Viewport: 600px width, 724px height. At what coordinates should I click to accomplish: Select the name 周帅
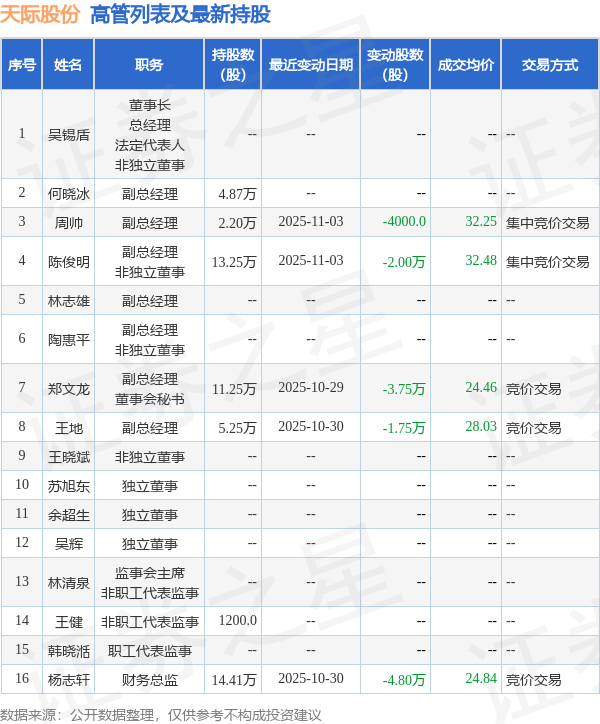point(68,223)
